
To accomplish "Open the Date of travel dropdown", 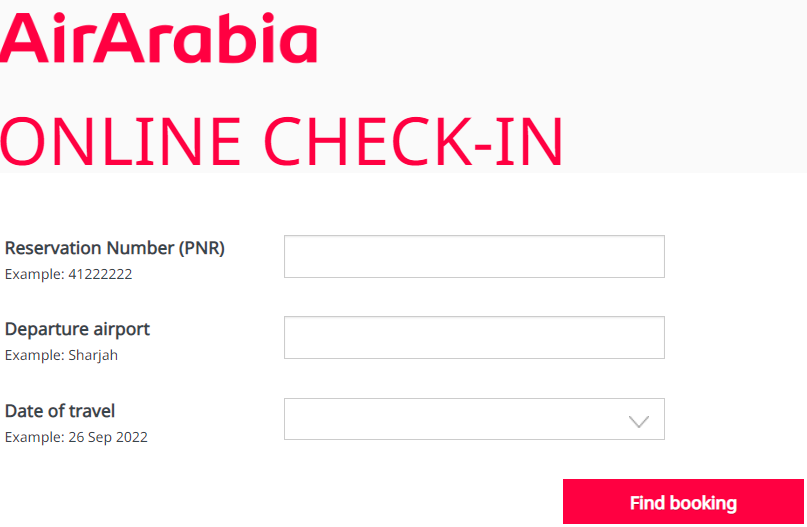I will pos(474,419).
